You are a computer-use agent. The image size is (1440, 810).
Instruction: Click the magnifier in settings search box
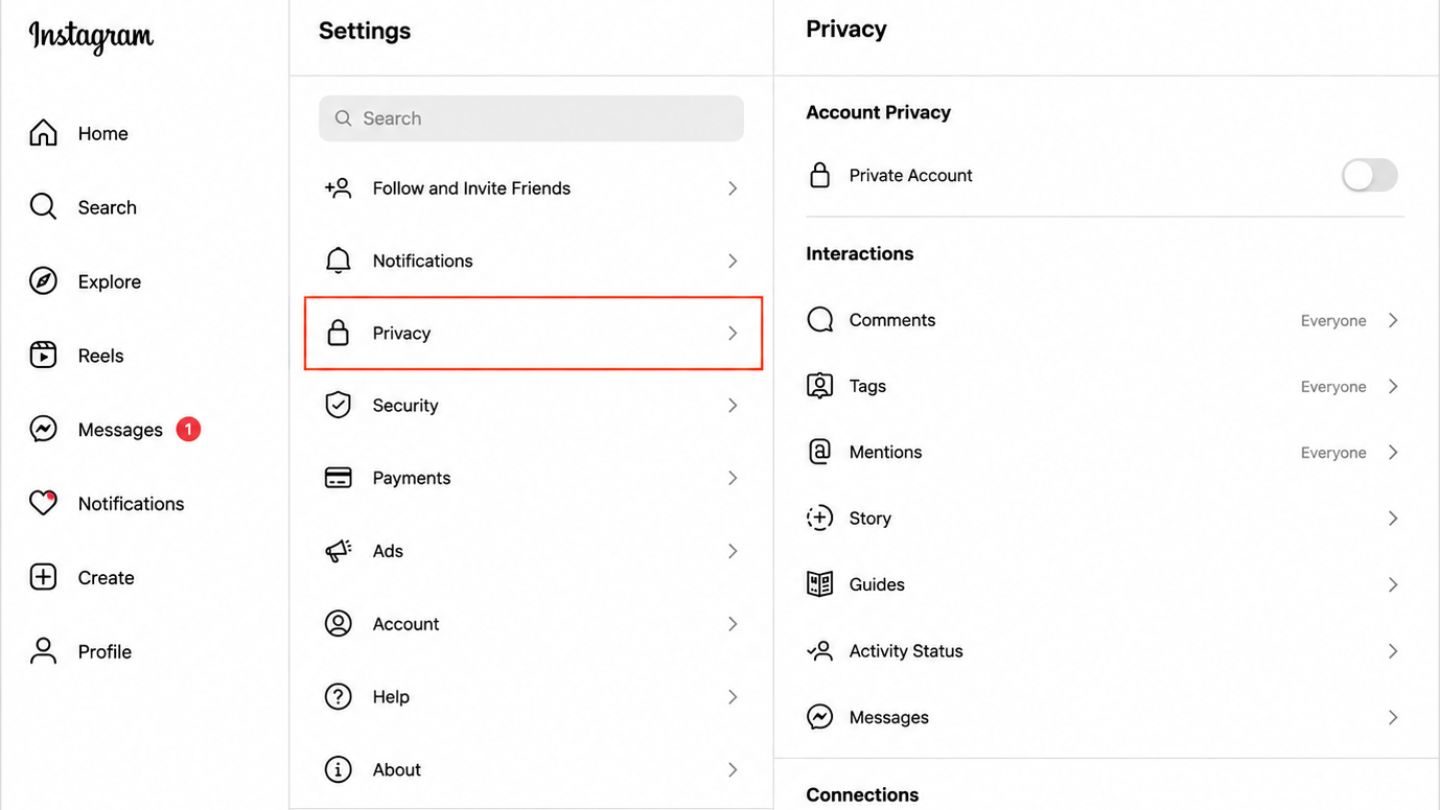tap(343, 118)
